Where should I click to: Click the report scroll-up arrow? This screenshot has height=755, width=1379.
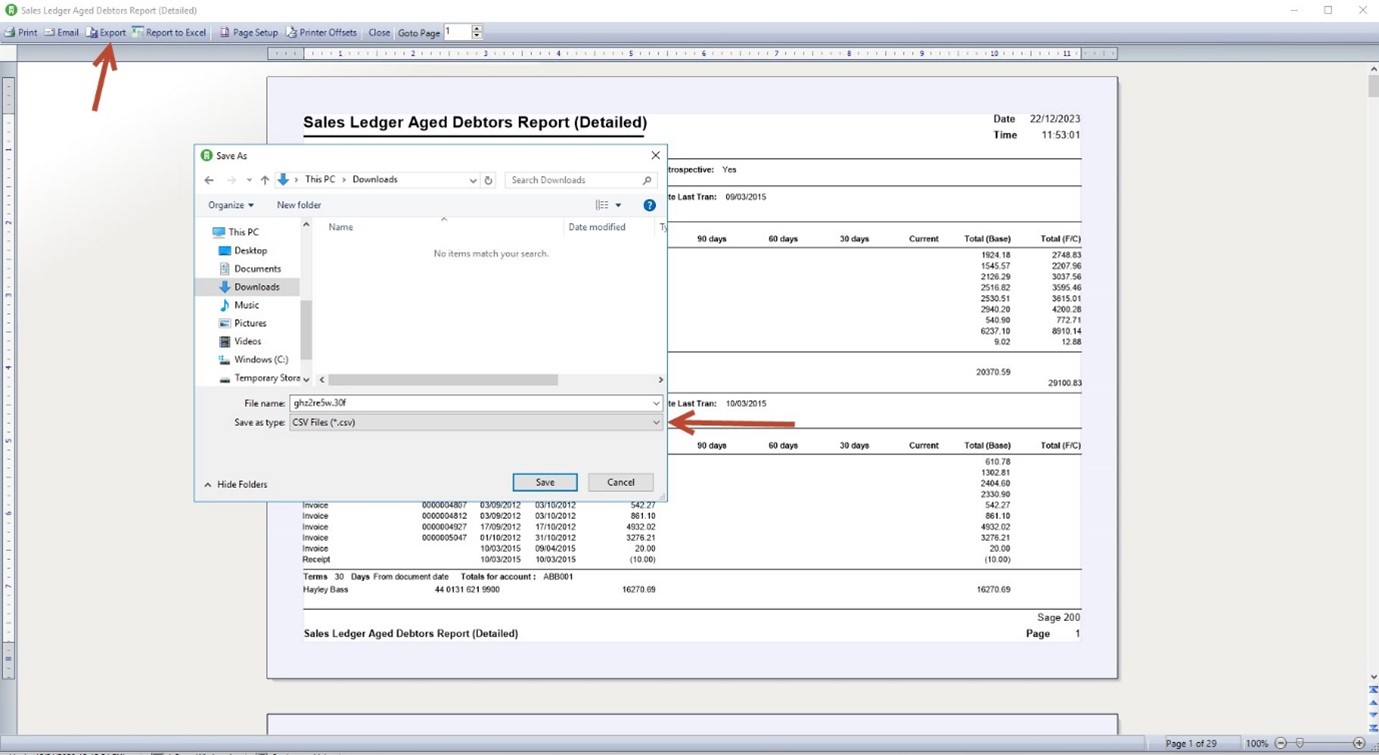coord(1374,68)
